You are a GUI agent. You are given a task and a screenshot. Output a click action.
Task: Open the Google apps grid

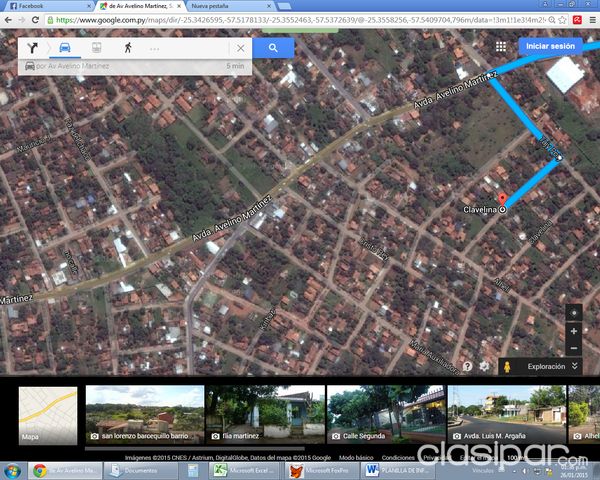[x=501, y=47]
